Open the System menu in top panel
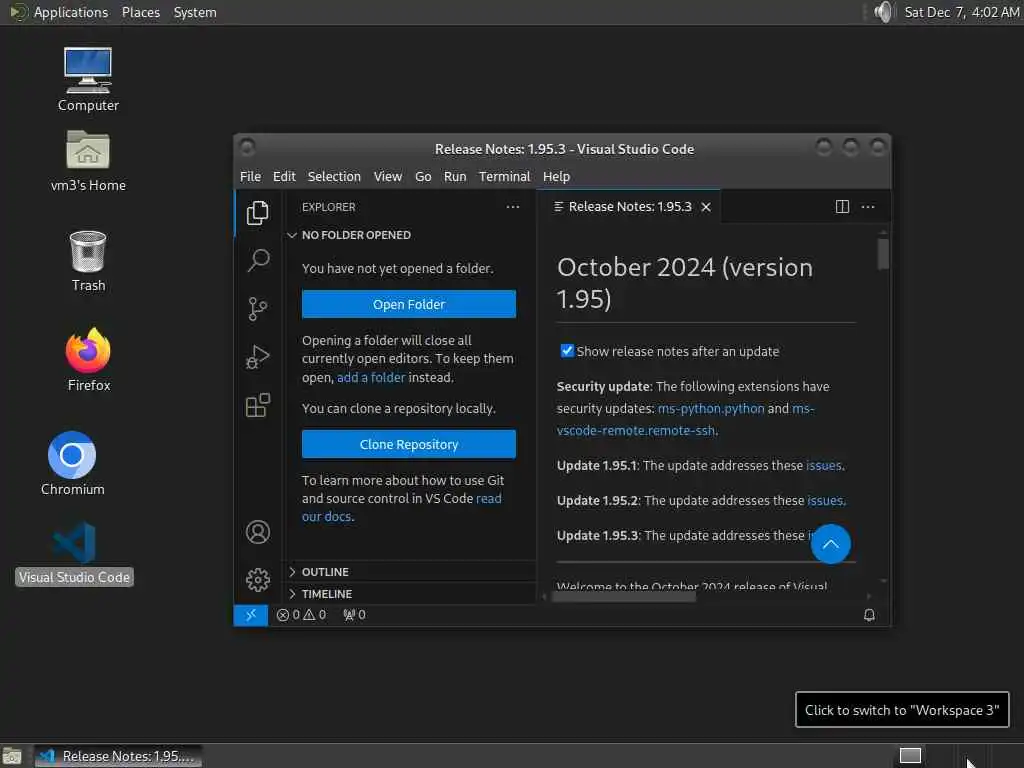Image resolution: width=1024 pixels, height=768 pixels. click(195, 12)
